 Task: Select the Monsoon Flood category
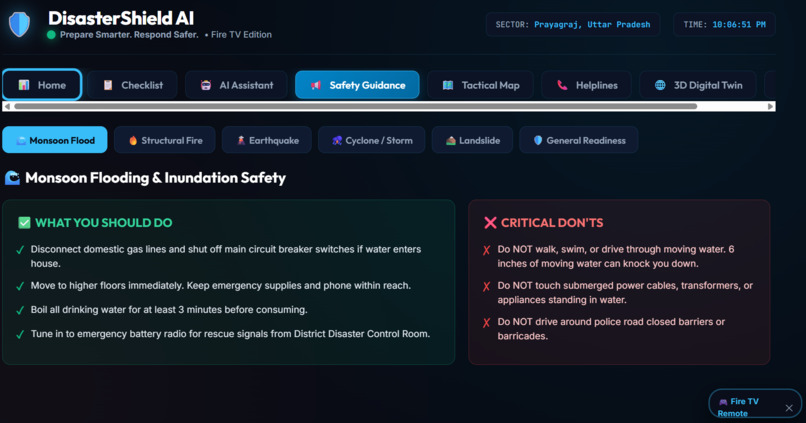click(55, 140)
